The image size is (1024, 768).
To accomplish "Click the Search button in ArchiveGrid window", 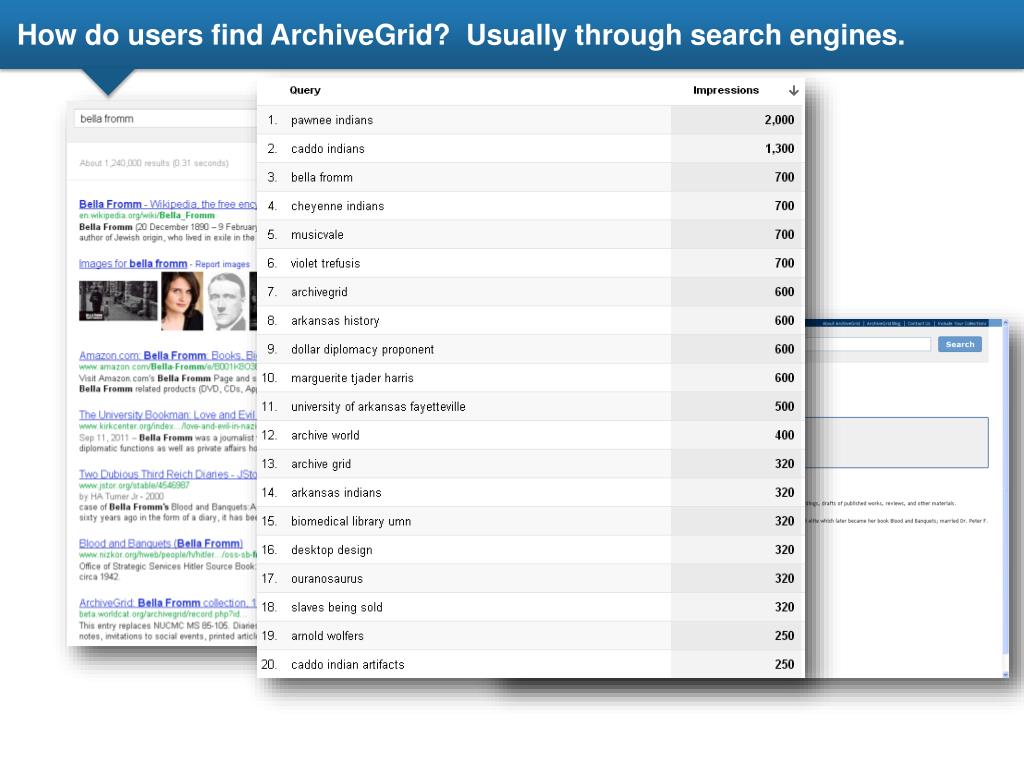I will point(959,344).
